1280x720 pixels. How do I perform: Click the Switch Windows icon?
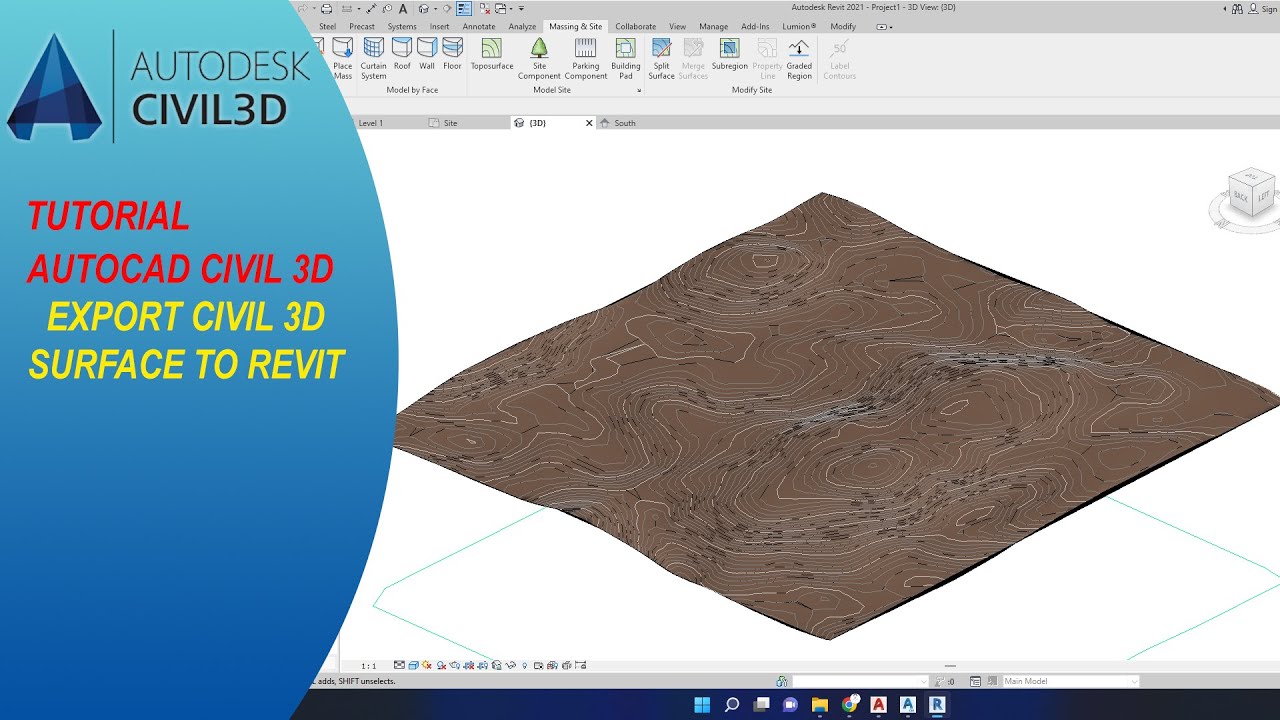[x=500, y=8]
